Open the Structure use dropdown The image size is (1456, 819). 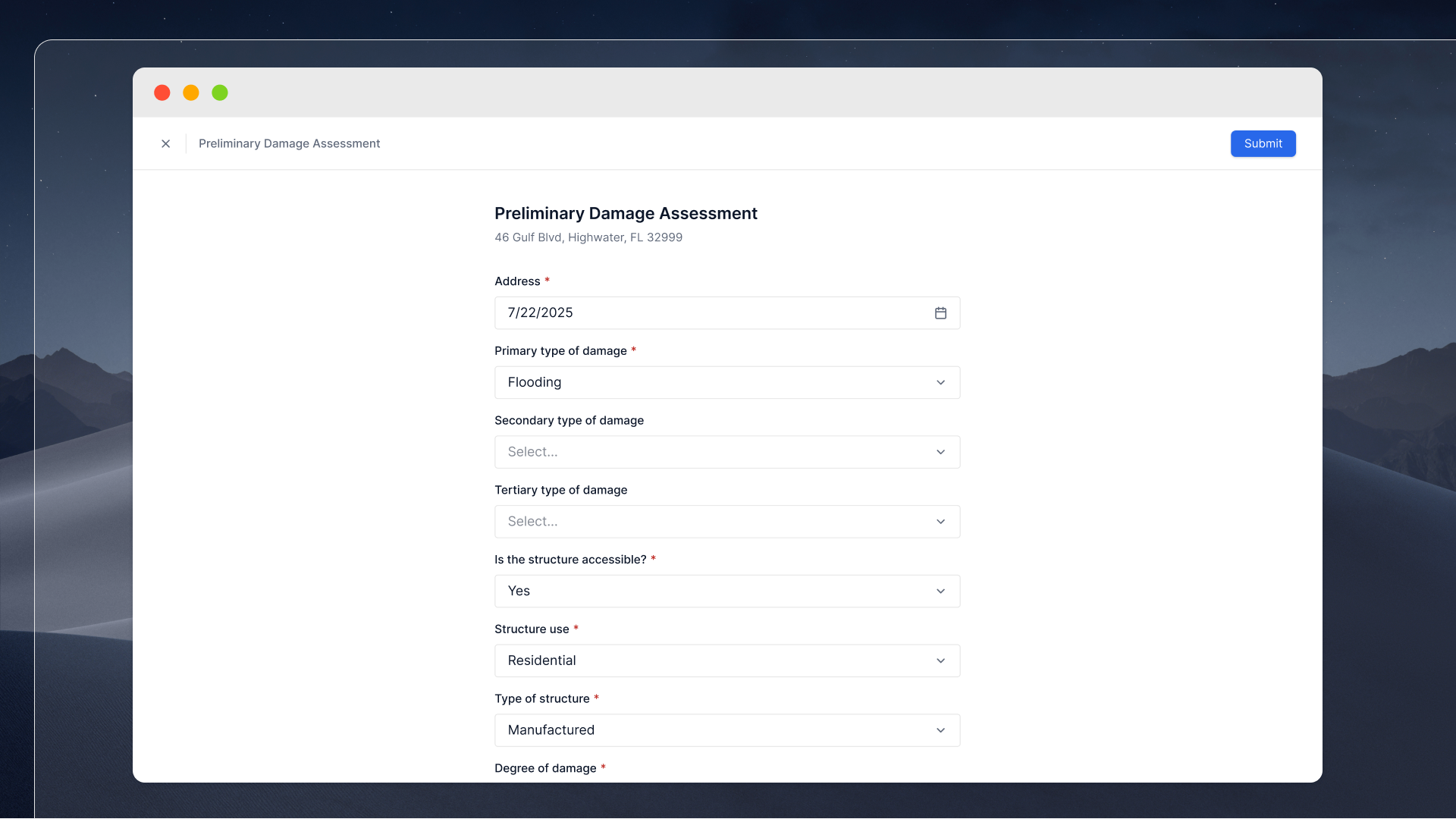pos(713,661)
